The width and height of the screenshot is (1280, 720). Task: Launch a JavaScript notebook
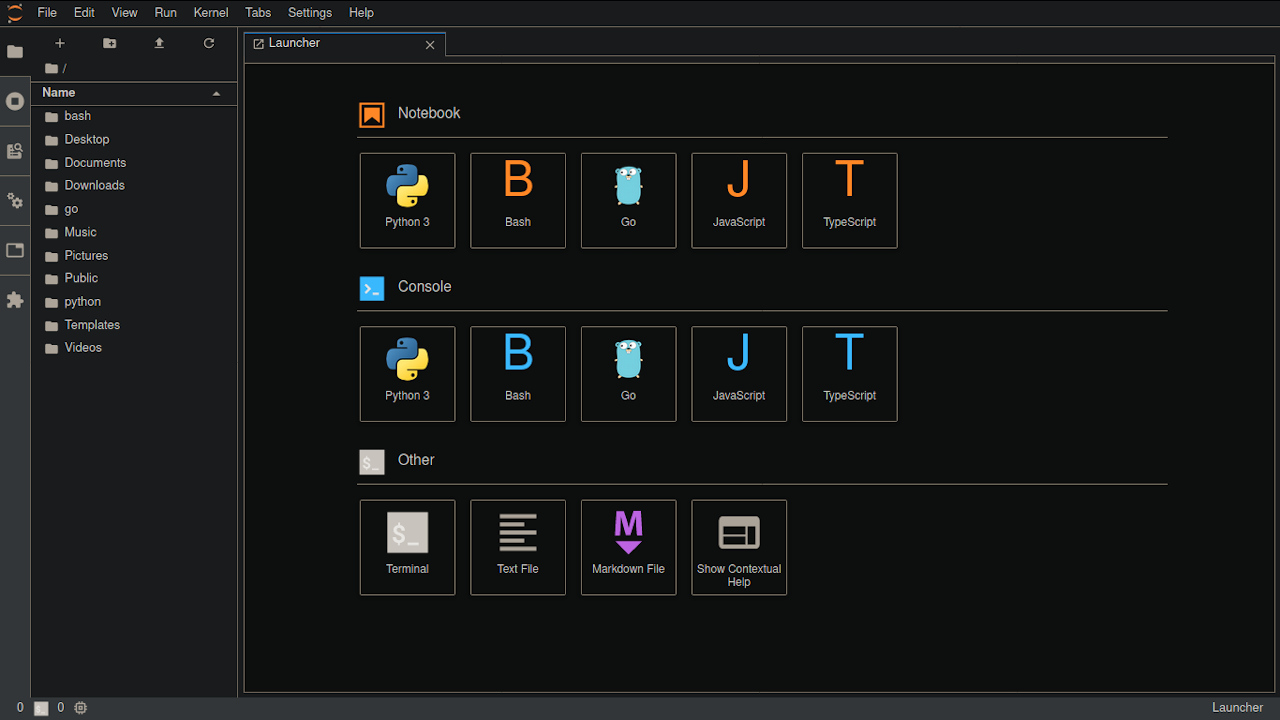click(x=739, y=200)
